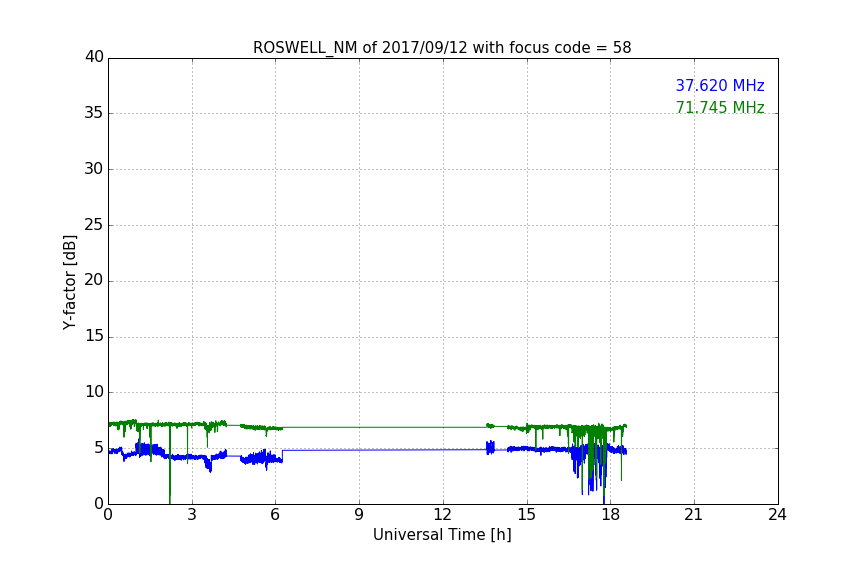Viewport: 864px width, 576px height.
Task: Click the x-axis tick label 18
Action: 611,515
